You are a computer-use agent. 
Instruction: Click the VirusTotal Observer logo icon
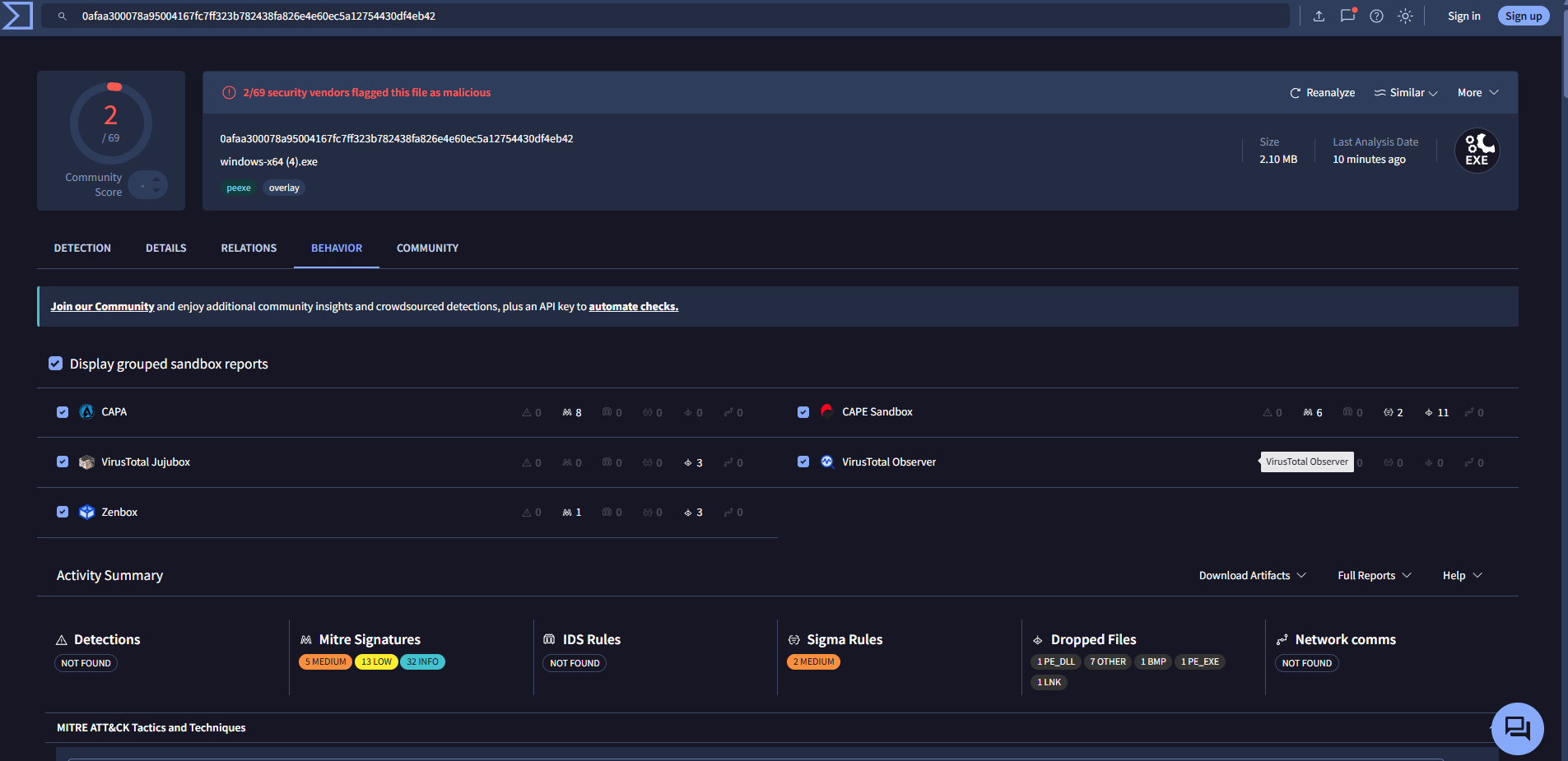(x=827, y=462)
